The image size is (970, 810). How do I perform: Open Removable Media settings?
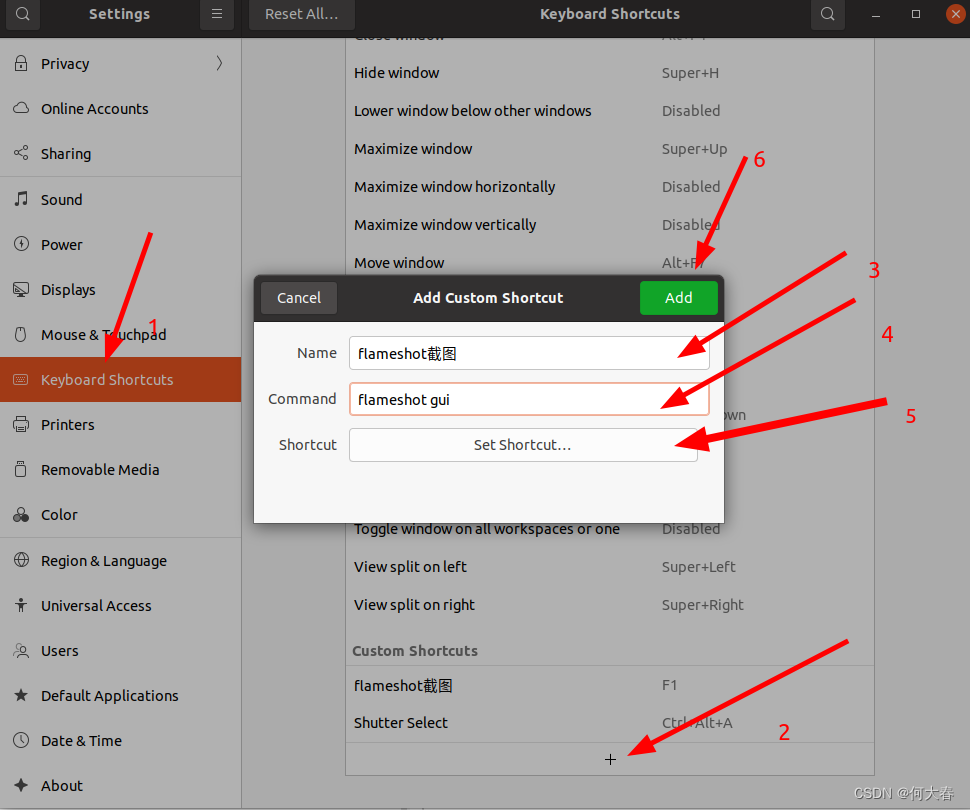(x=121, y=470)
